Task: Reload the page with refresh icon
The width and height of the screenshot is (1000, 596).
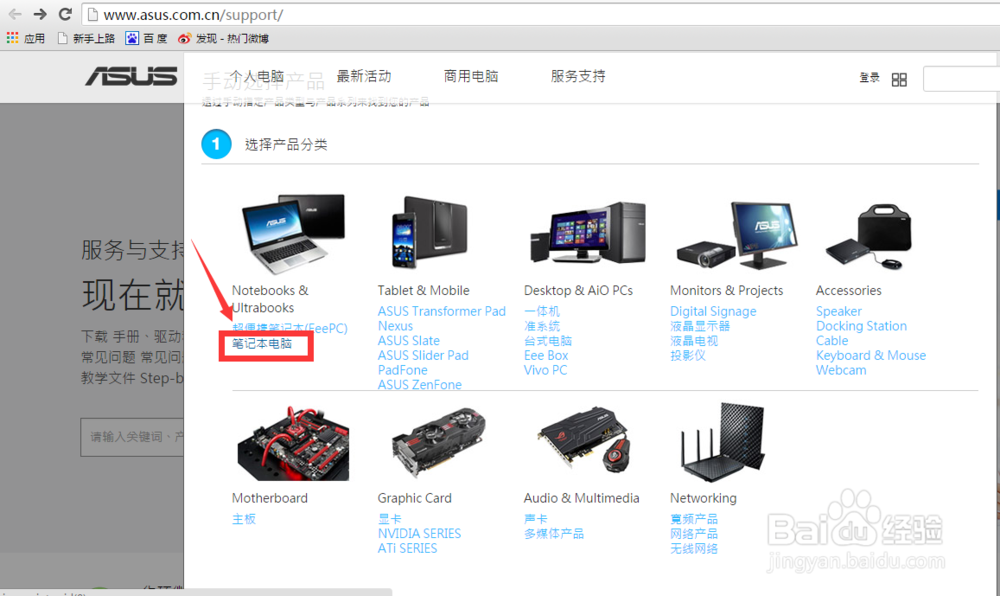Action: tap(64, 14)
